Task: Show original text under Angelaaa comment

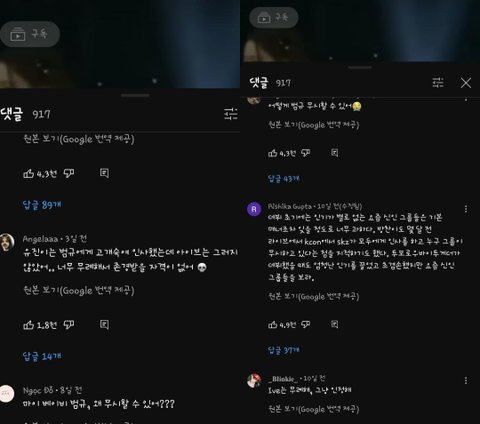Action: [x=79, y=290]
